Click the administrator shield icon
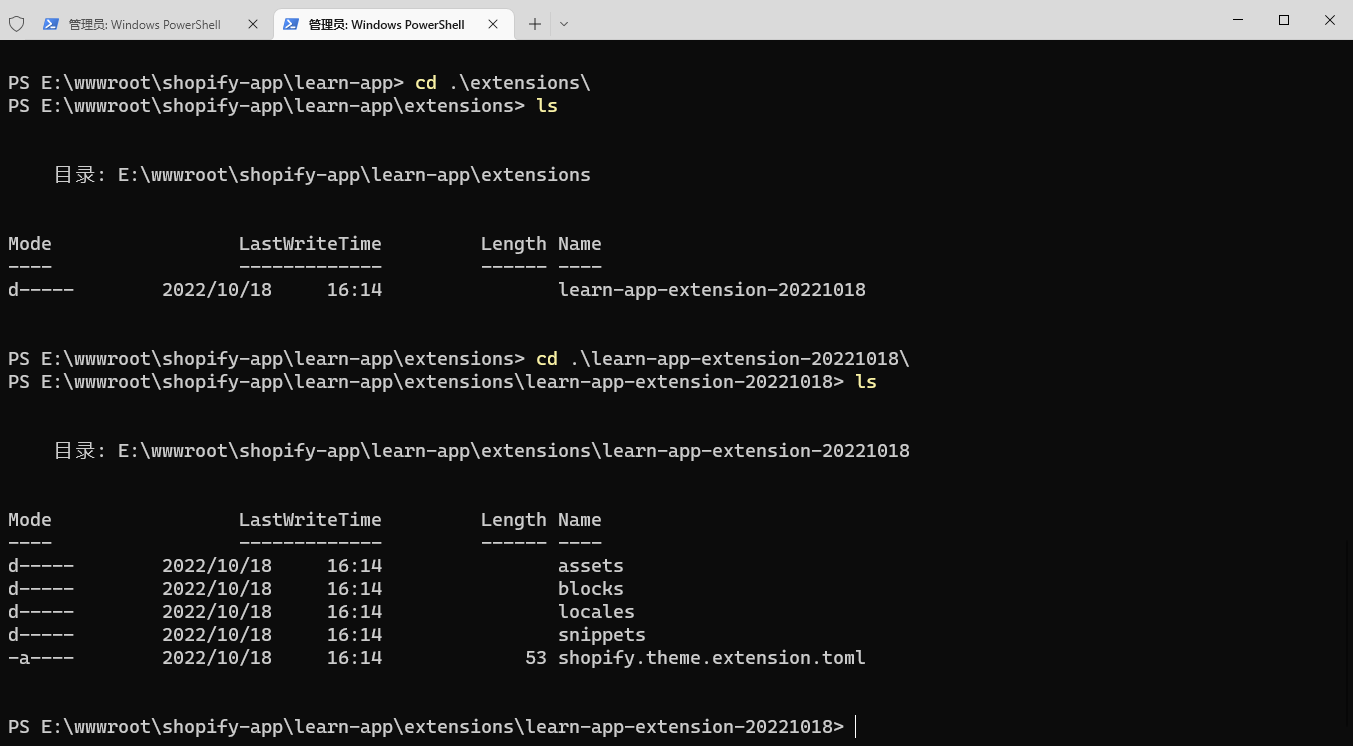The height and width of the screenshot is (746, 1353). 16,24
